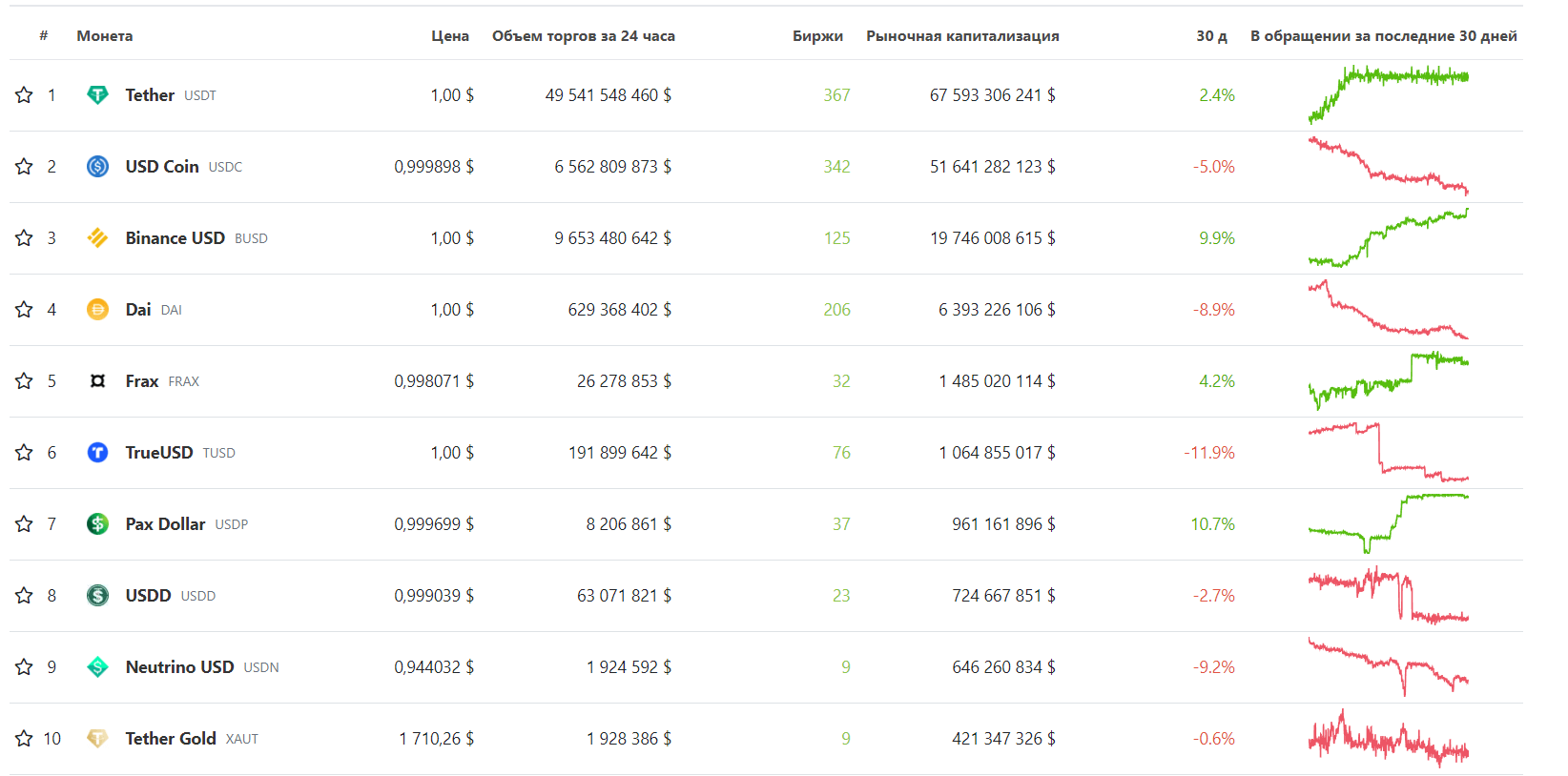Add USDD to favorites with star
Viewport: 1568px width, 776px height.
[24, 596]
